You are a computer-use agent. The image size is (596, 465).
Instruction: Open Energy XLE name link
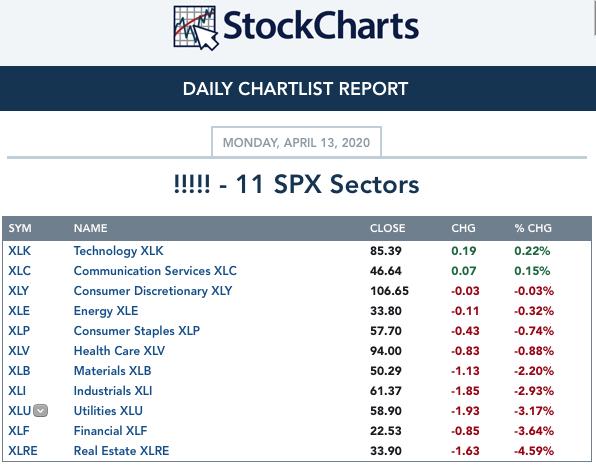tap(106, 311)
